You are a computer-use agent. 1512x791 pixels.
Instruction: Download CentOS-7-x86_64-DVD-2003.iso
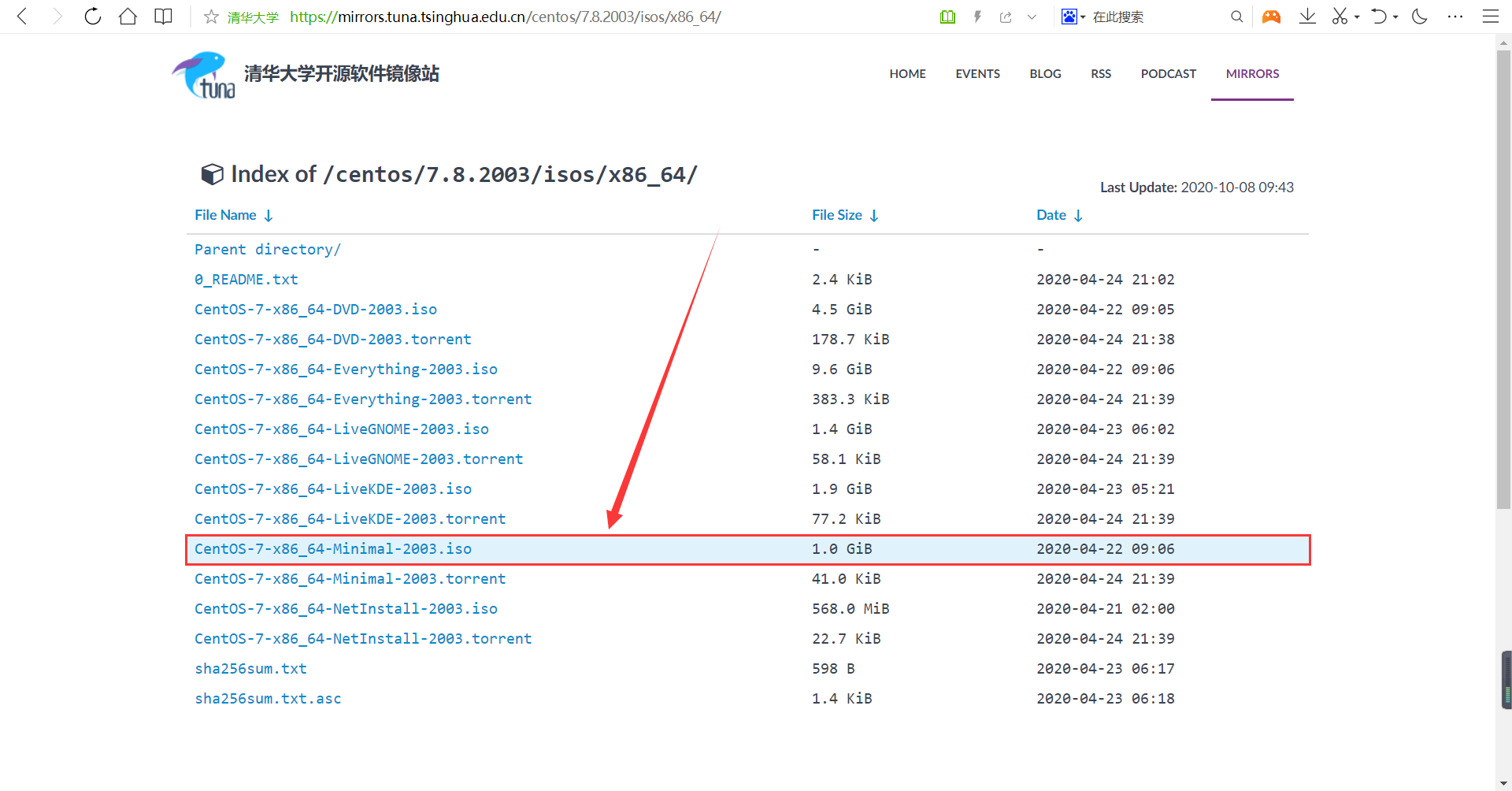(316, 310)
